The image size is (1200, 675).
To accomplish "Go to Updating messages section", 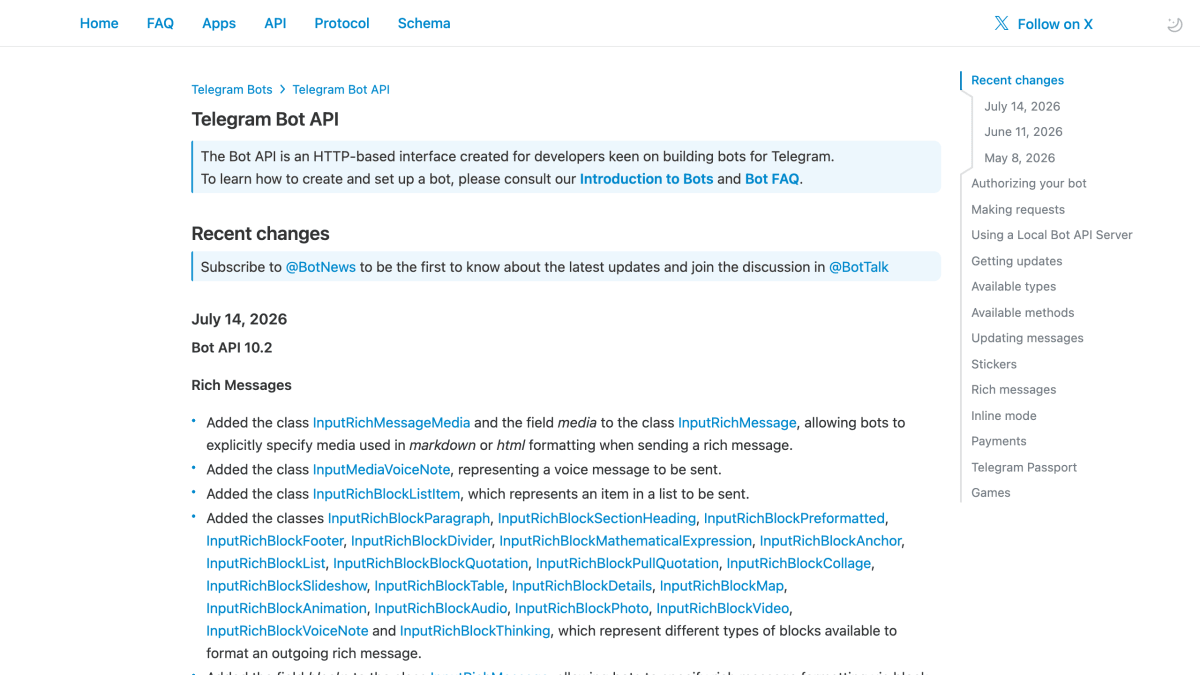I will tap(1027, 337).
